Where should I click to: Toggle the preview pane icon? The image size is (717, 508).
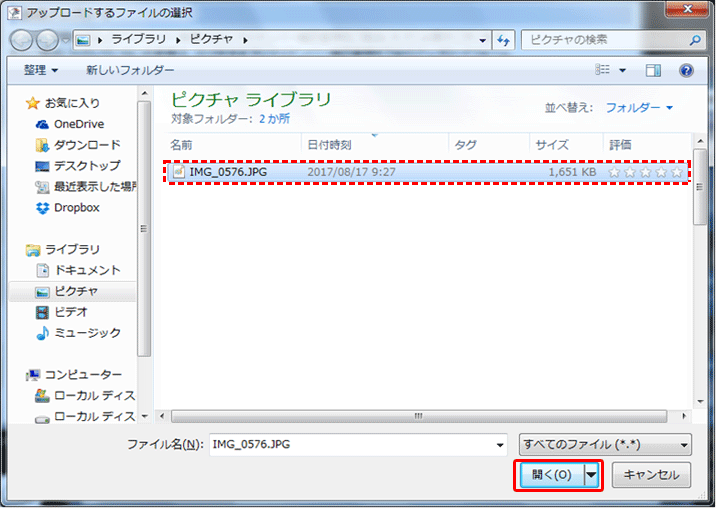click(x=653, y=70)
